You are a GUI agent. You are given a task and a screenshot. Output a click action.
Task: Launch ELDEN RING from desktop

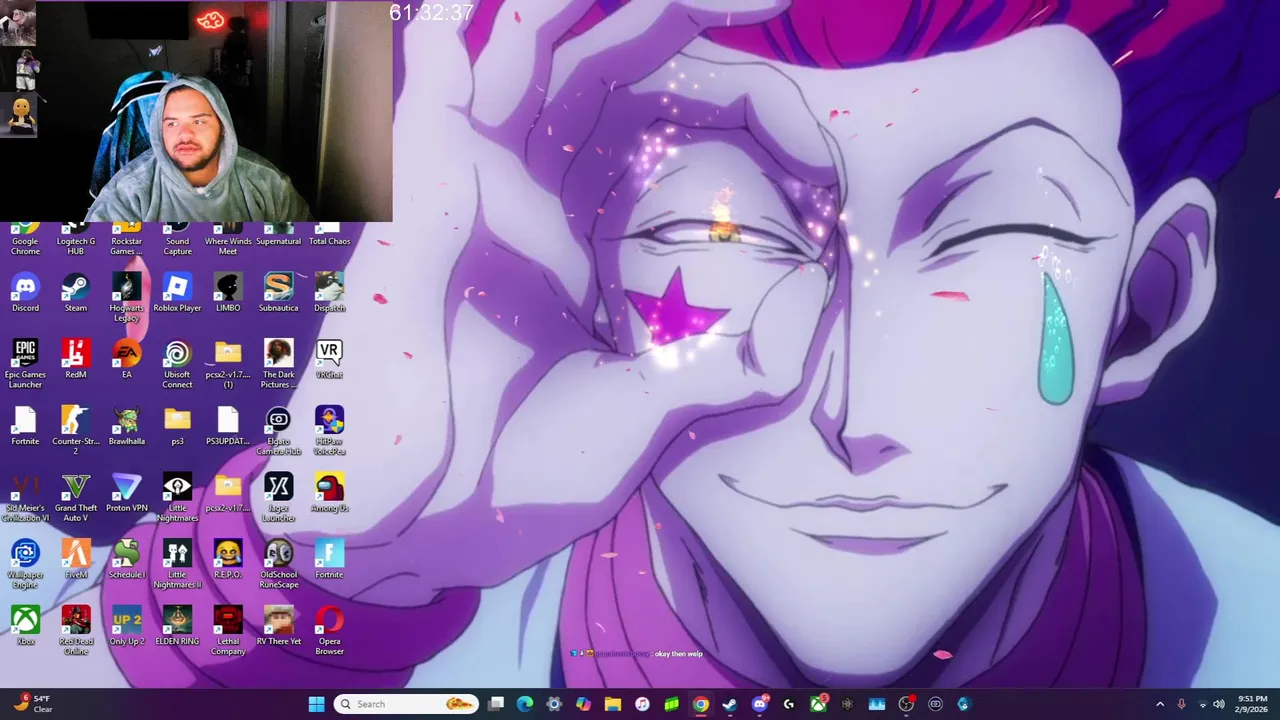(177, 627)
